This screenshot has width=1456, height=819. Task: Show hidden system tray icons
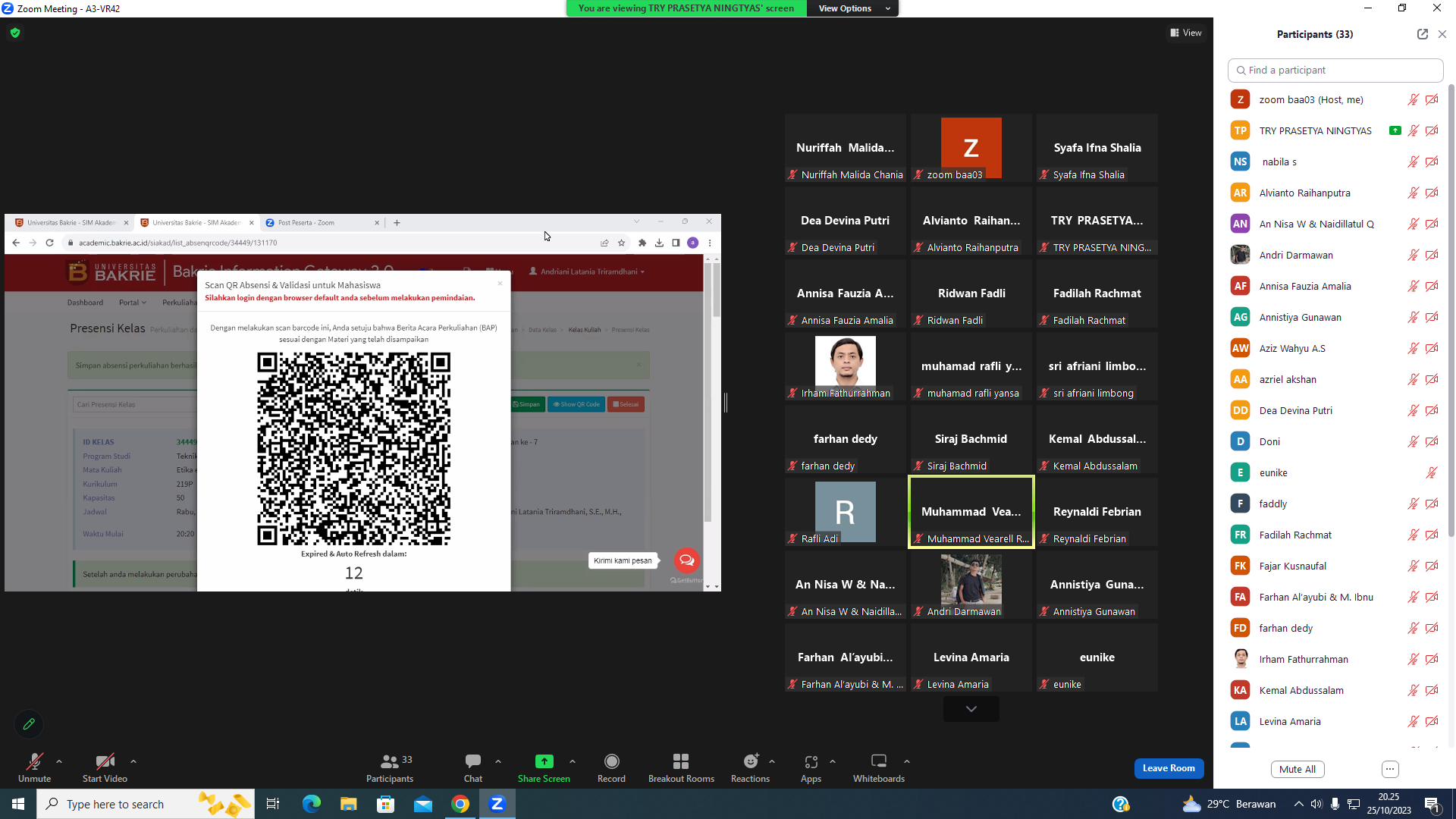pyautogui.click(x=1298, y=804)
